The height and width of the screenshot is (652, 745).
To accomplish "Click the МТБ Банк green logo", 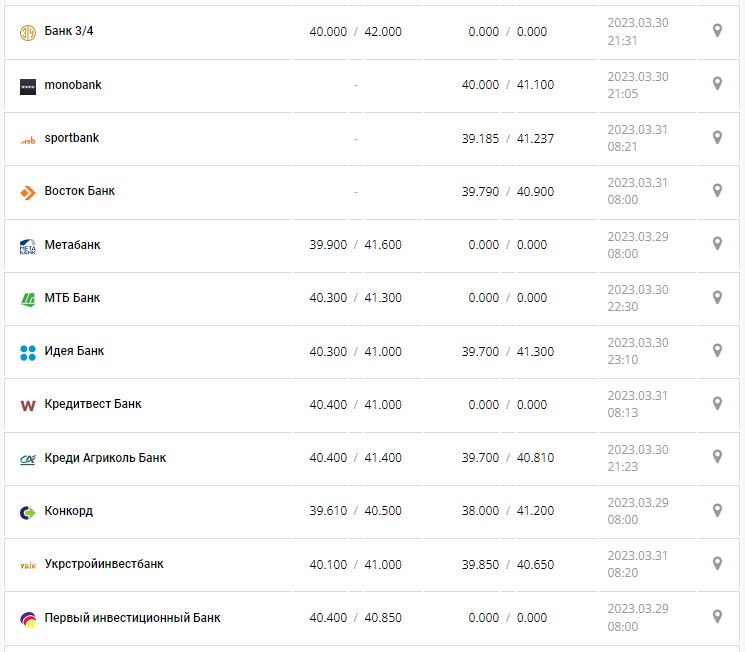I will tap(28, 299).
